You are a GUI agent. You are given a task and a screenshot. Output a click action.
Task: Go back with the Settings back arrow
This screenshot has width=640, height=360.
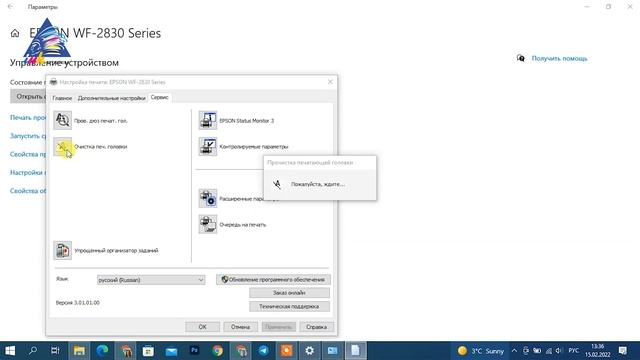[x=10, y=7]
